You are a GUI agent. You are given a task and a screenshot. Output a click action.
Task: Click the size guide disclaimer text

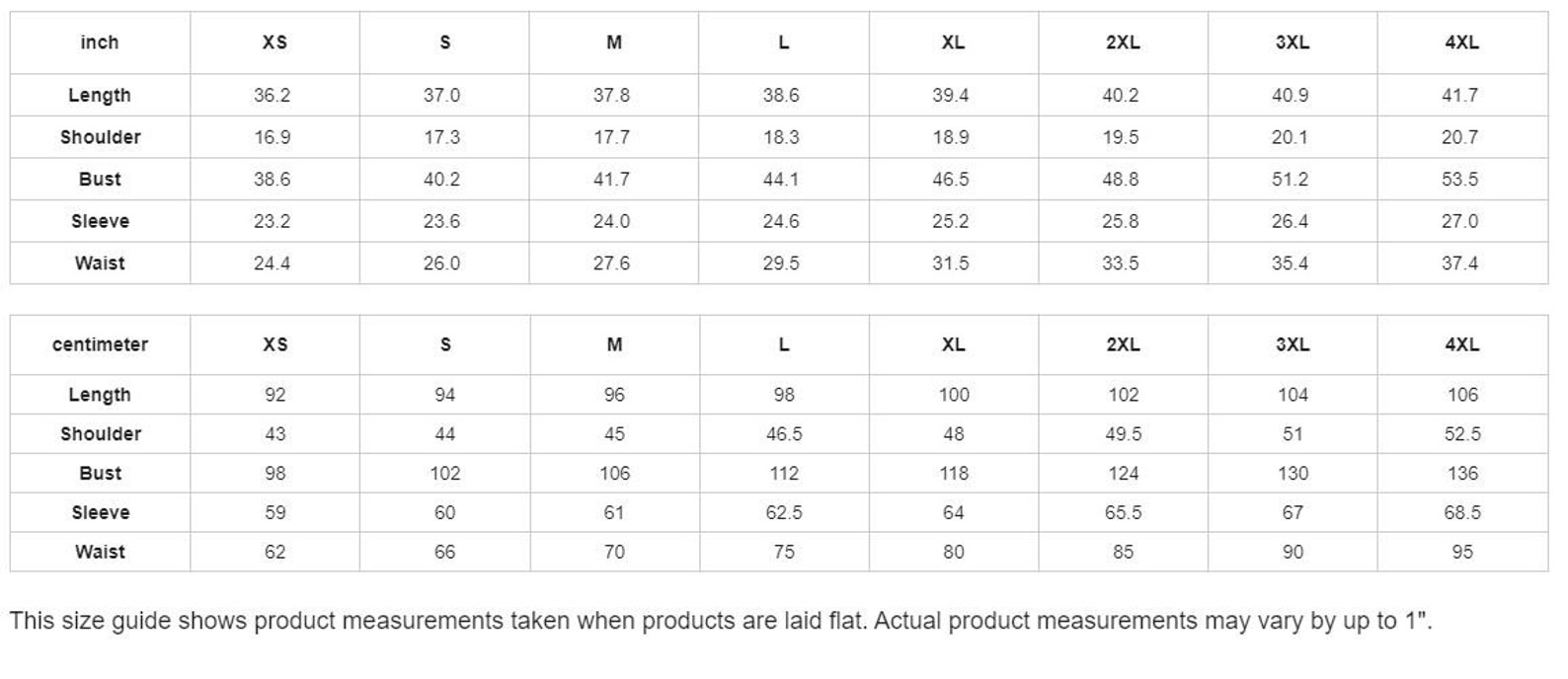(721, 621)
